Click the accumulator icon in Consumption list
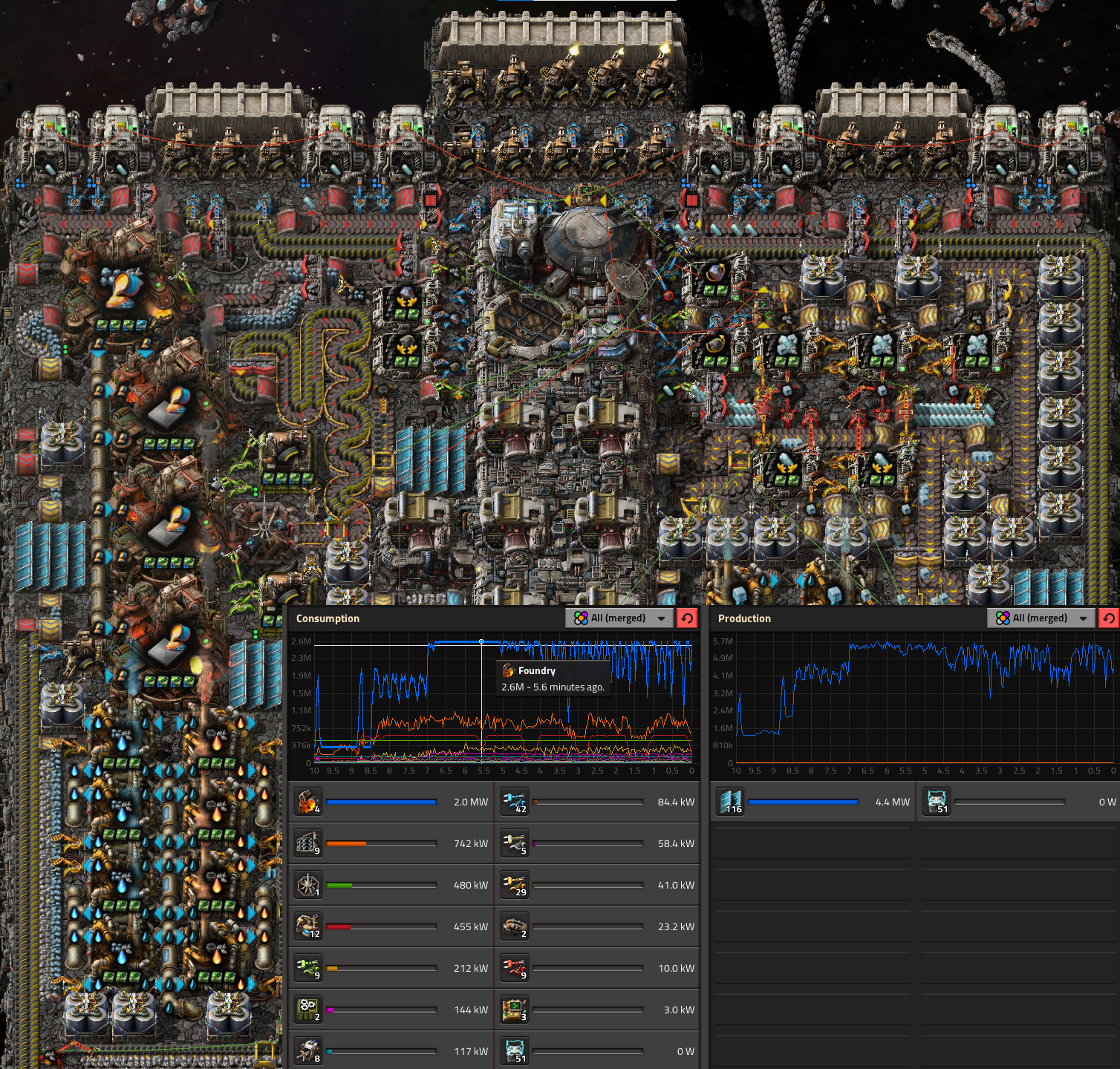Viewport: 1120px width, 1069px height. tap(514, 1051)
